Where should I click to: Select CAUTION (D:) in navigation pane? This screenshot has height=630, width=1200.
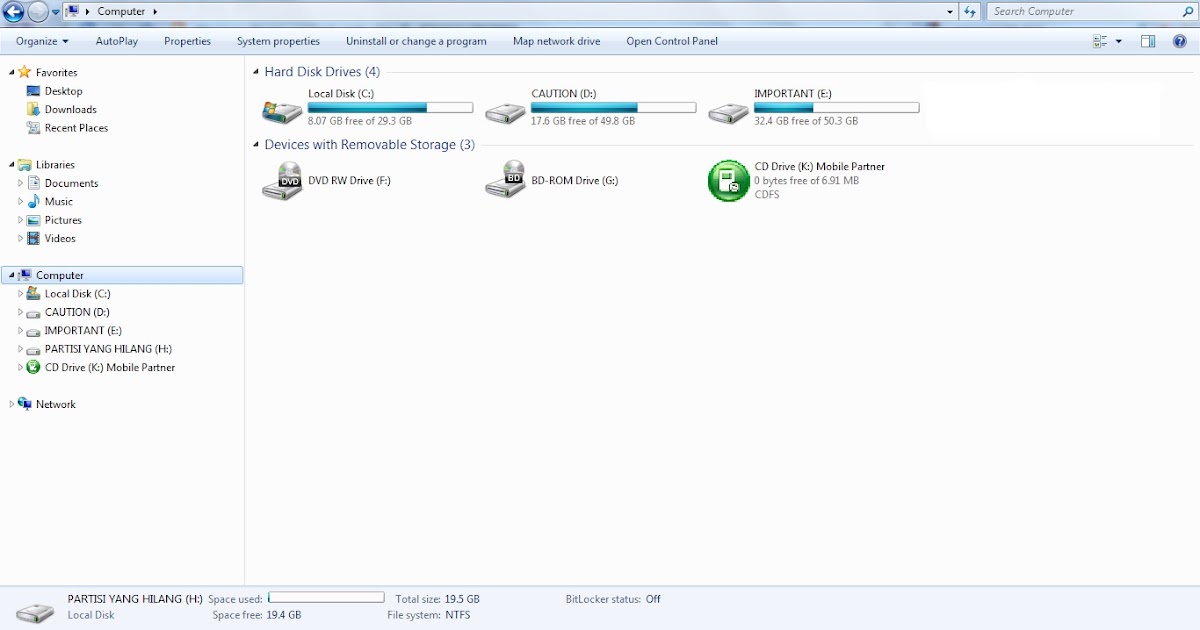coord(77,312)
